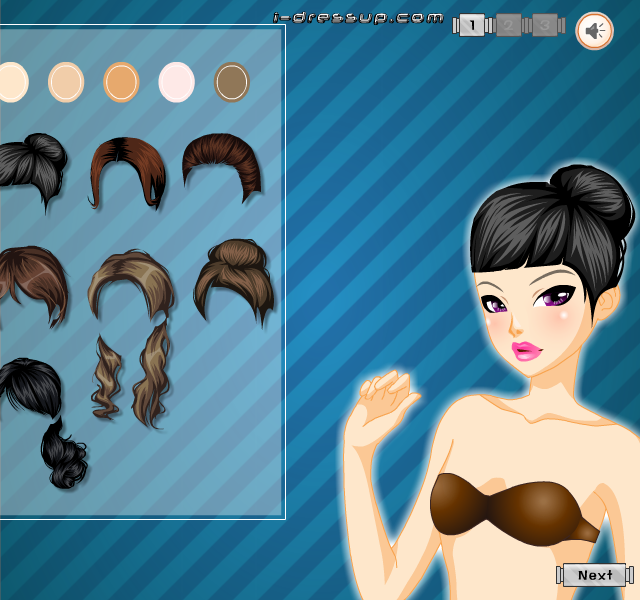This screenshot has width=640, height=600.
Task: Select the black curly side ponytail hairstyle
Action: click(43, 423)
